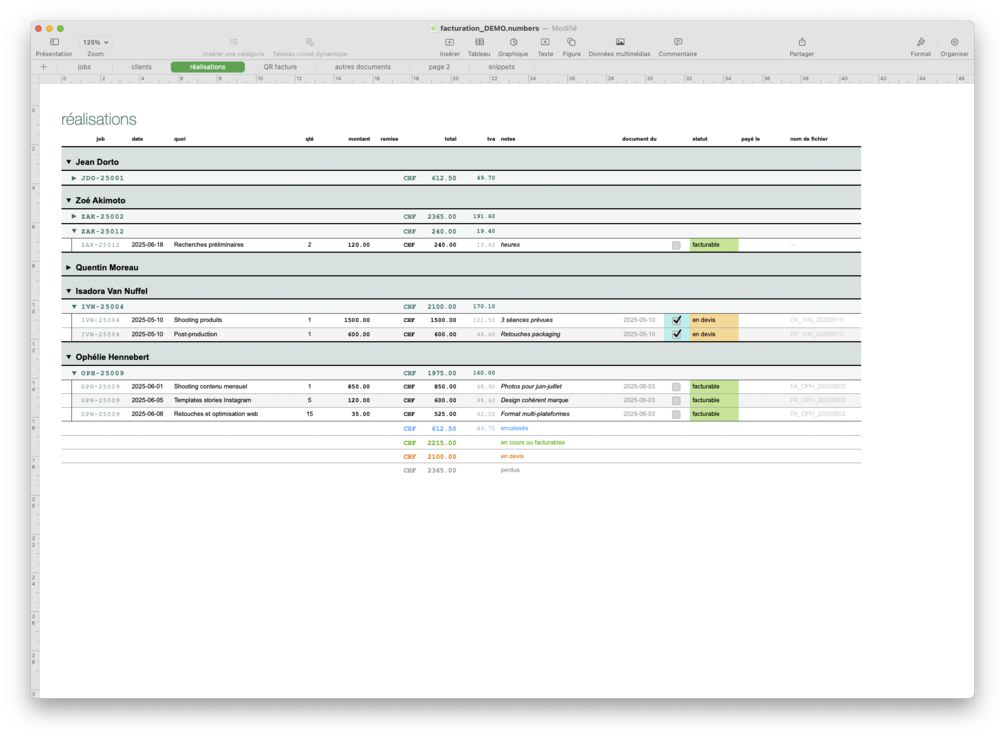Add a new sheet with the plus icon

(44, 67)
